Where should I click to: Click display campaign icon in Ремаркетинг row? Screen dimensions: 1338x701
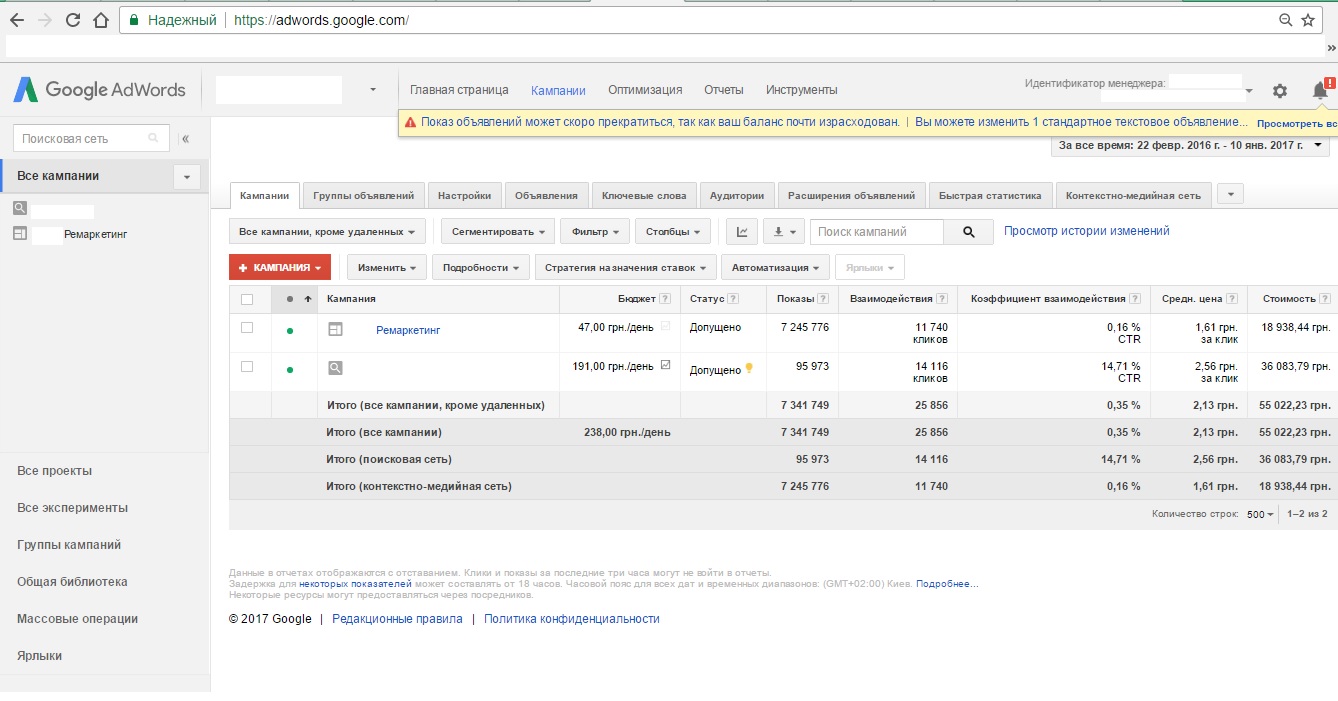click(335, 328)
